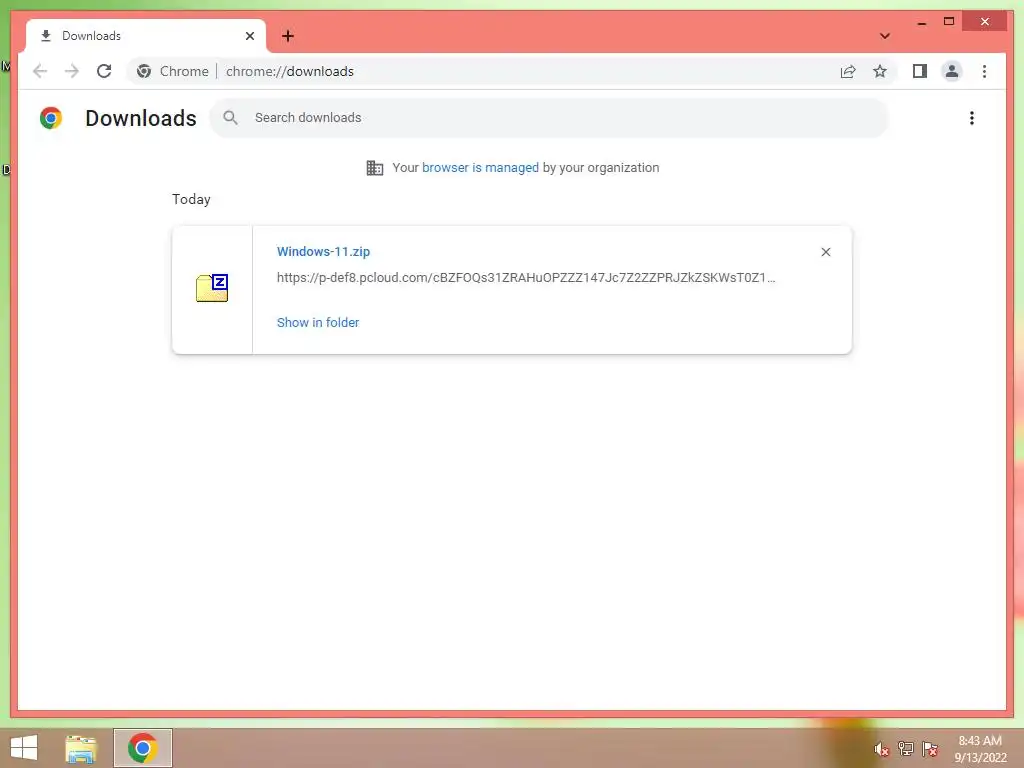This screenshot has width=1024, height=768.
Task: Click the taskbar clock showing 8:43 AM
Action: 980,749
